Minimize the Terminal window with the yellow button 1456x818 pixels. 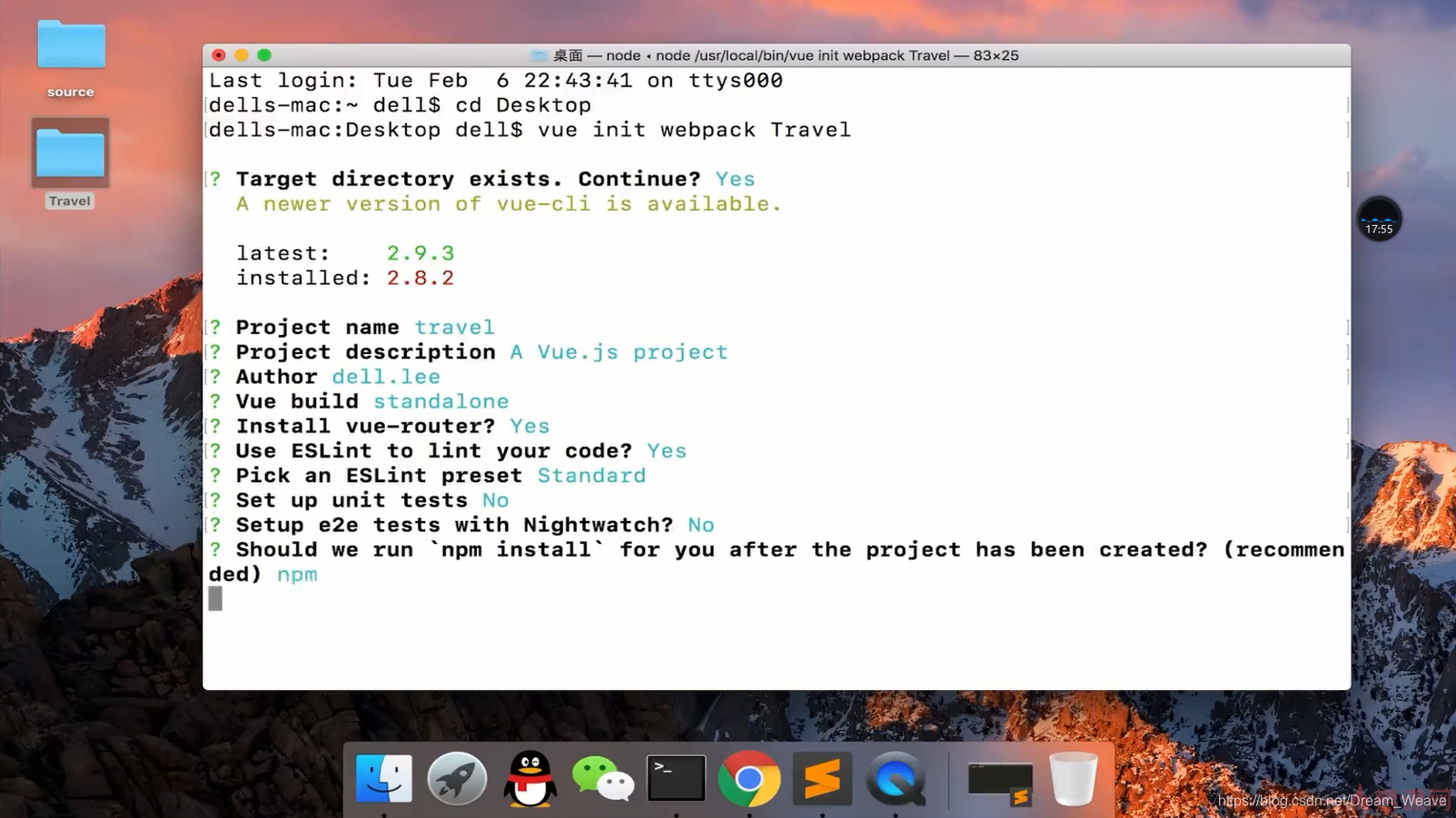242,55
